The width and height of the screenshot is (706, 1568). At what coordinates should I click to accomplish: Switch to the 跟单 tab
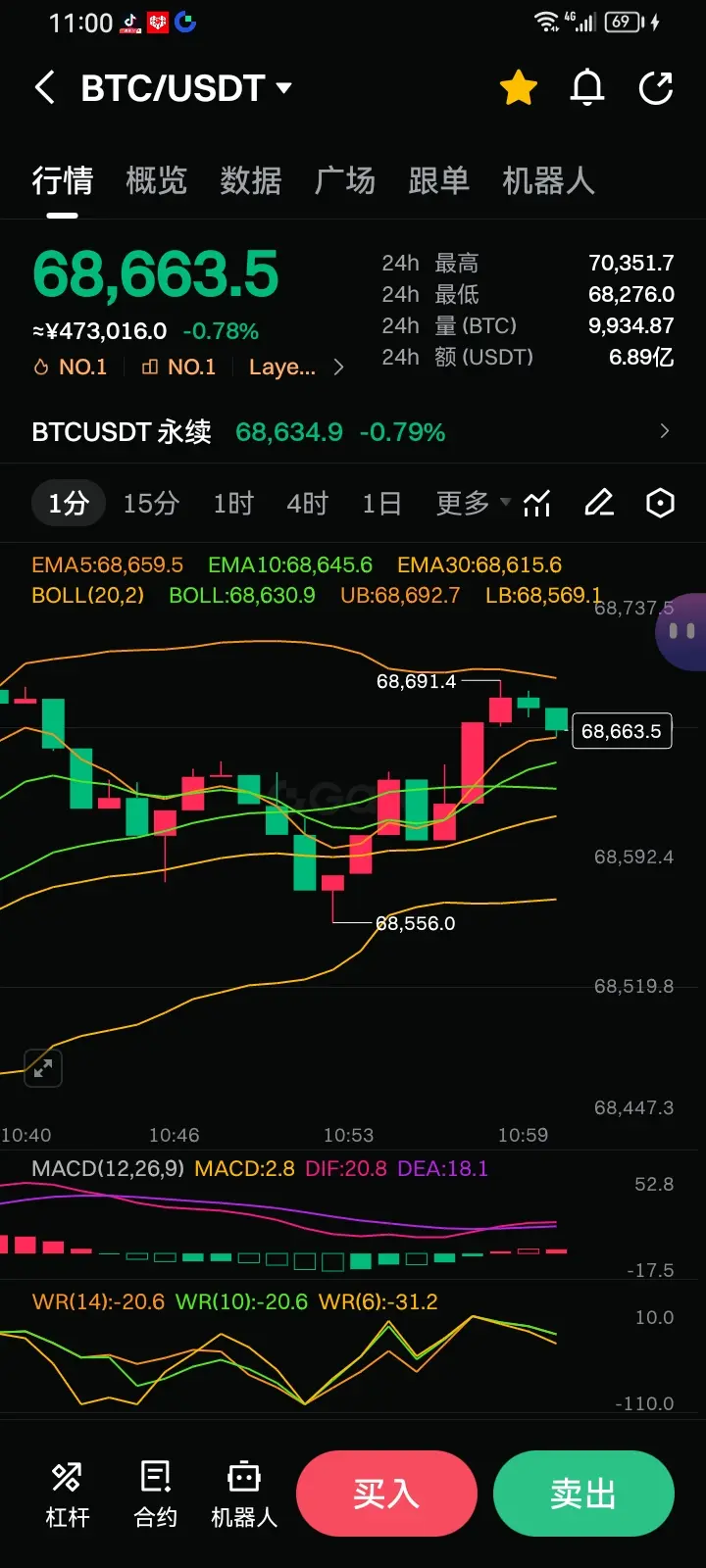[x=439, y=180]
